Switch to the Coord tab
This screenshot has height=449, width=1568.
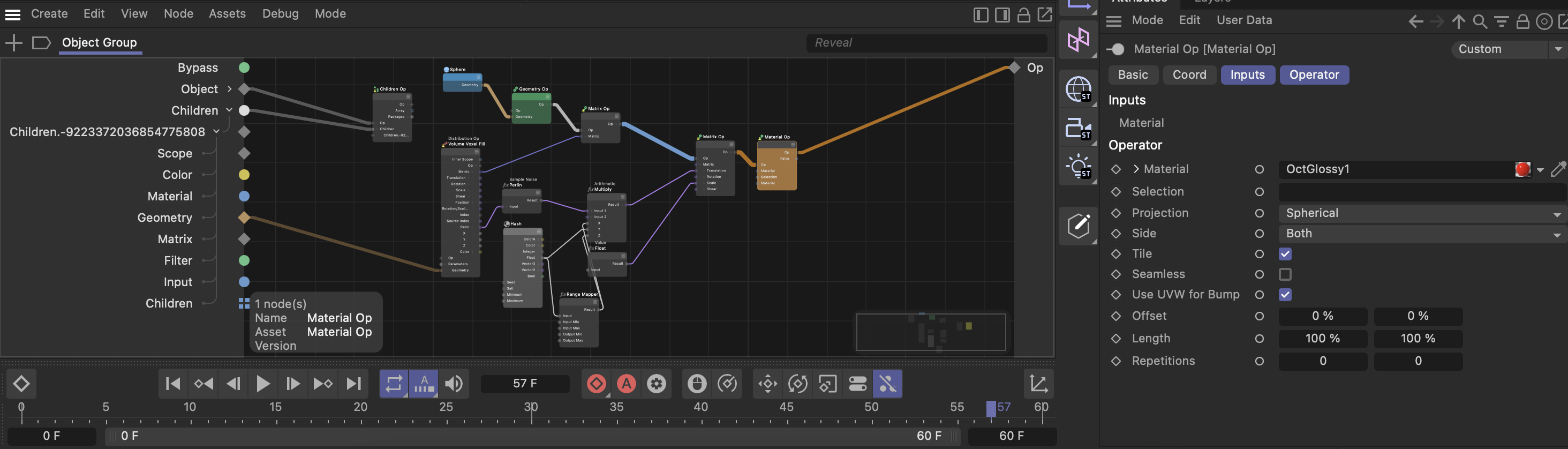click(1189, 75)
